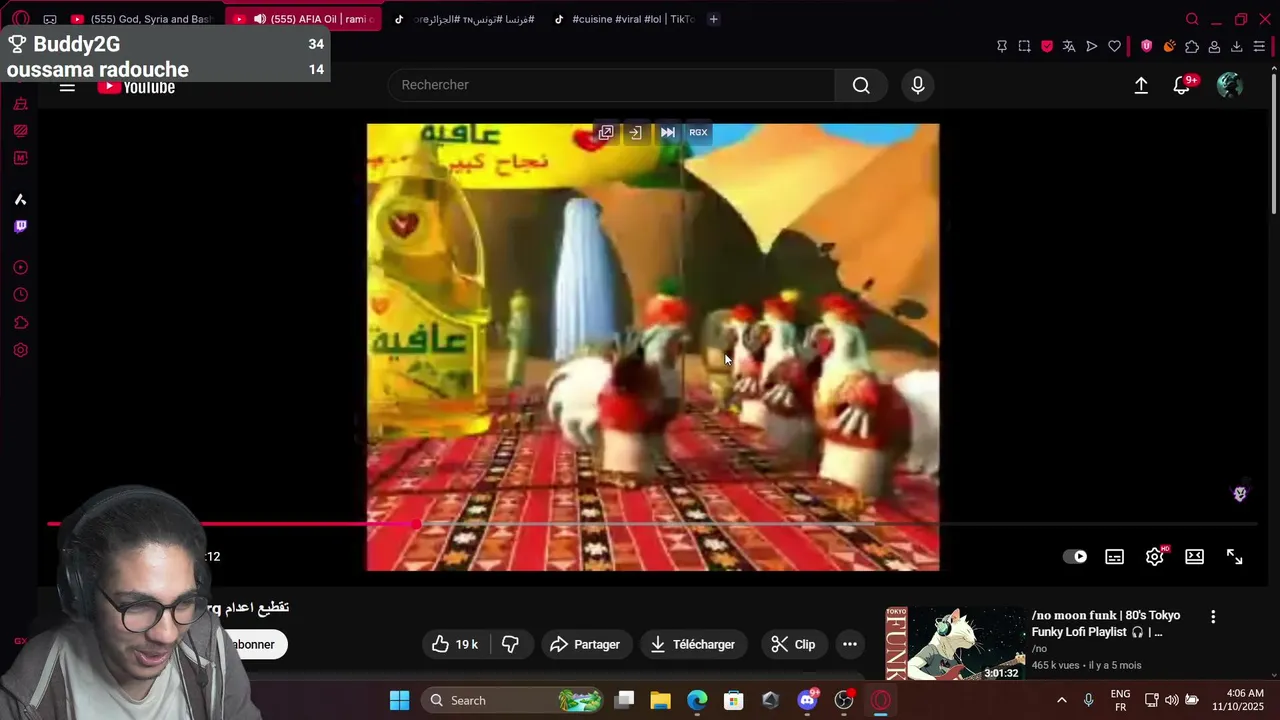
Task: Click the Télécharger download button
Action: coord(693,644)
